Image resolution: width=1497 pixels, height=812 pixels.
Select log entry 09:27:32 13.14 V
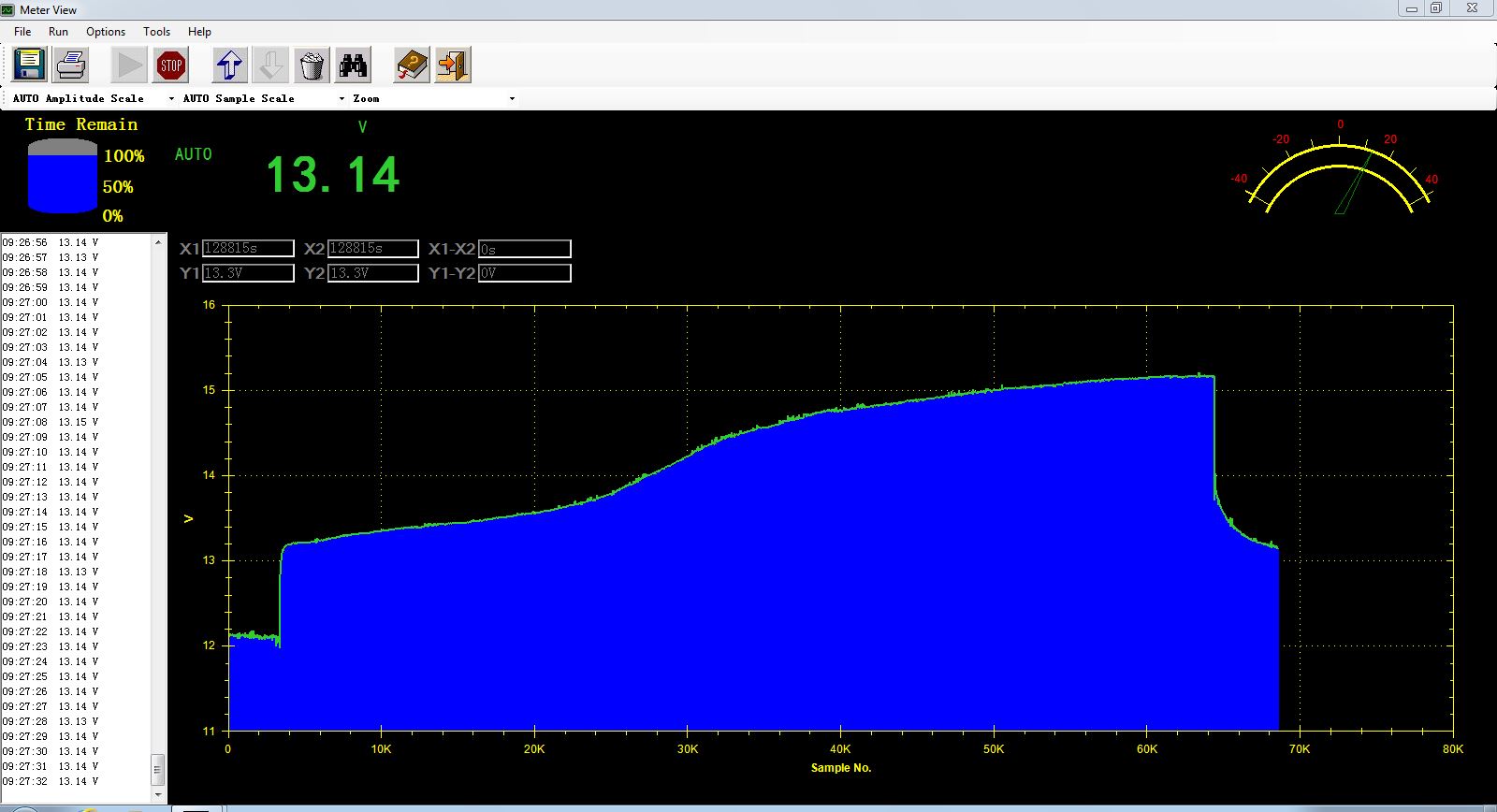pos(51,781)
